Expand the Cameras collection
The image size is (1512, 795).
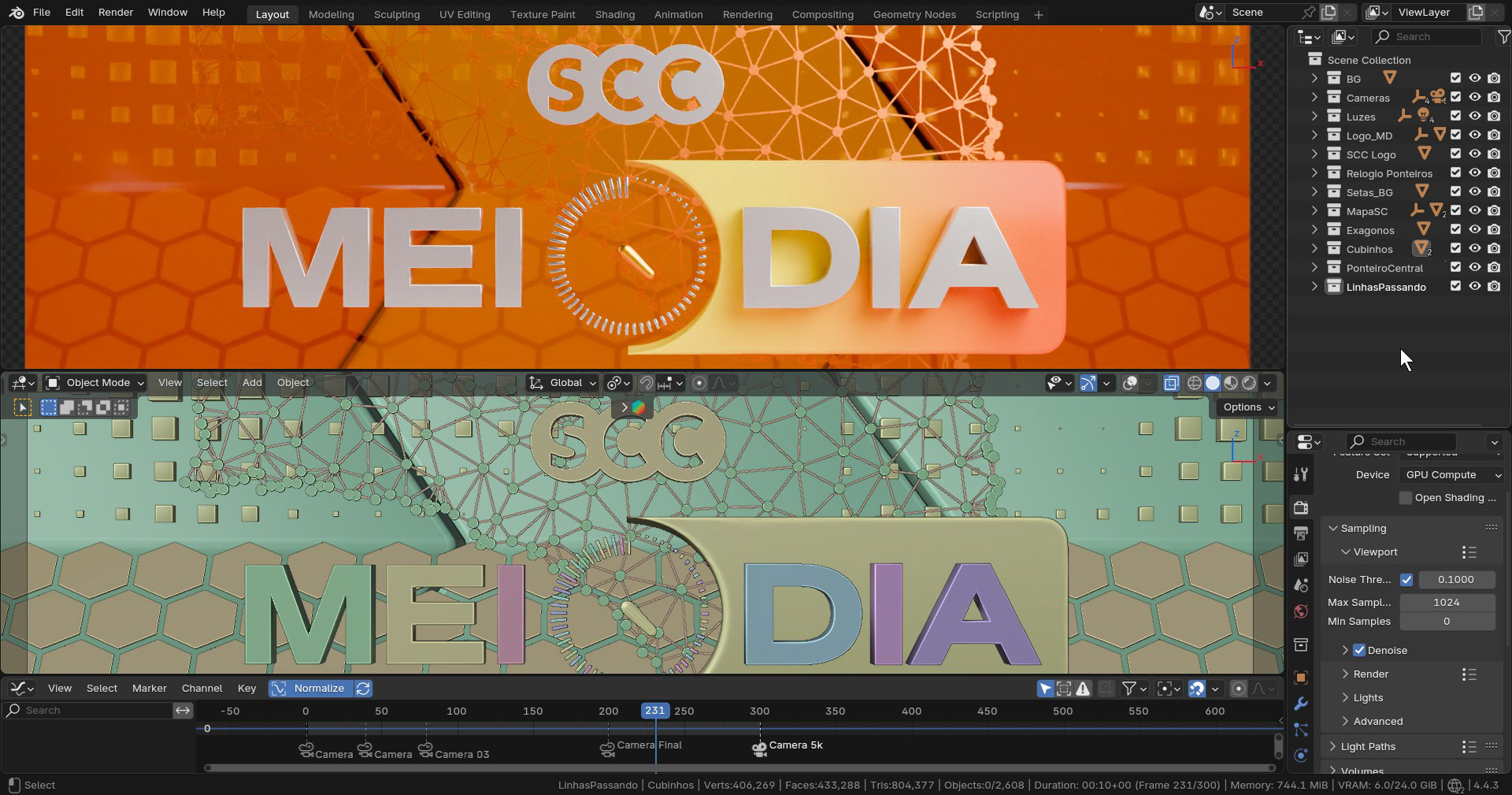[x=1314, y=98]
